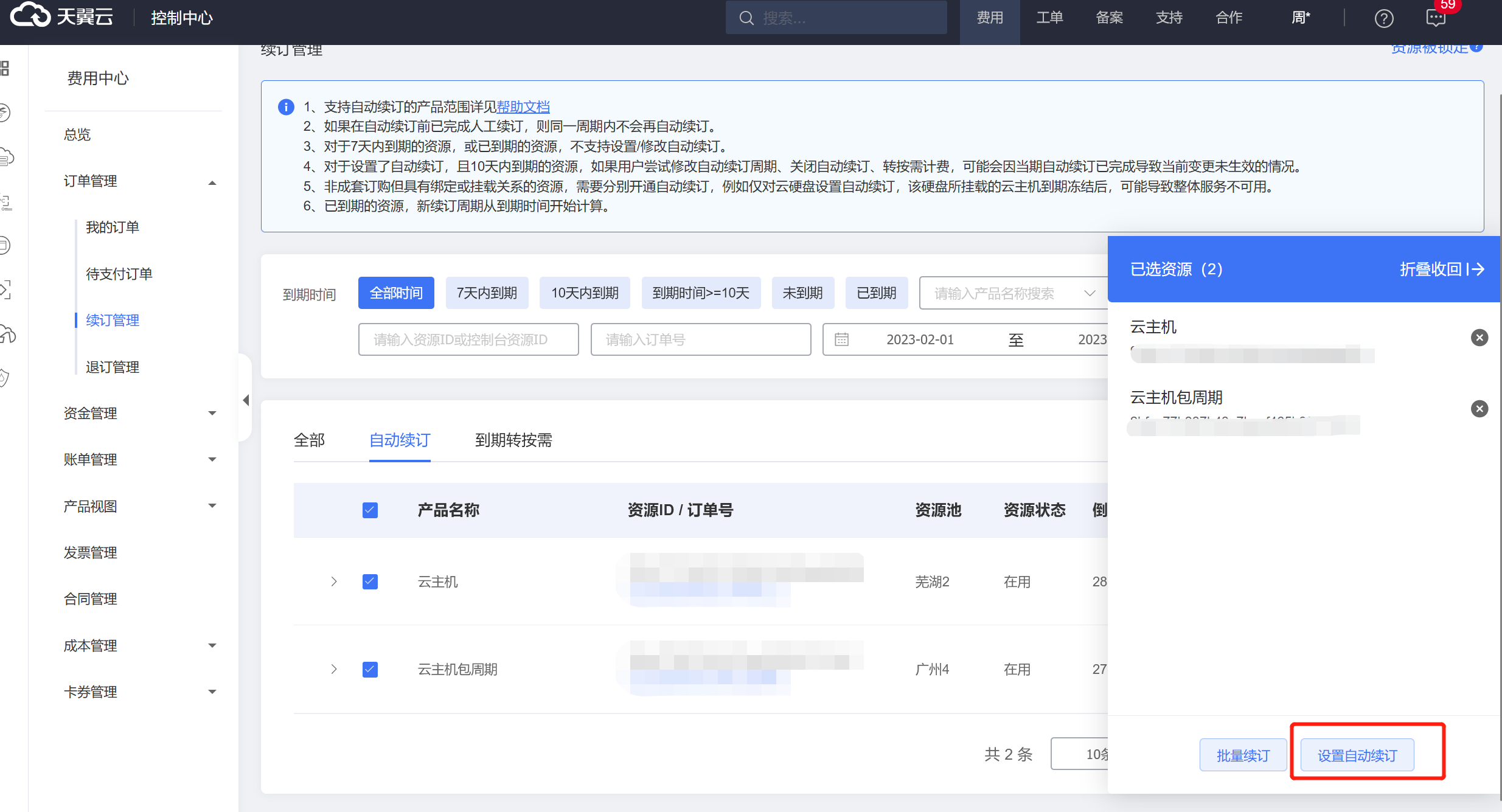
Task: Collapse the left sidebar with arrow handle
Action: tap(246, 400)
